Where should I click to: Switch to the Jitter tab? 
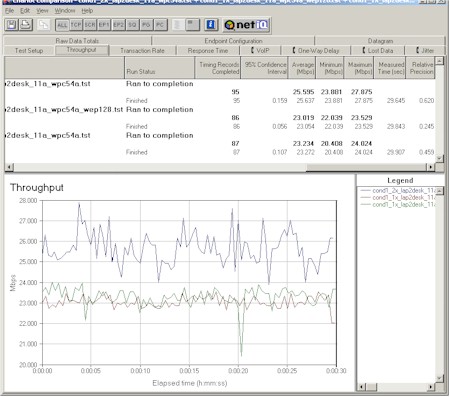[x=425, y=50]
